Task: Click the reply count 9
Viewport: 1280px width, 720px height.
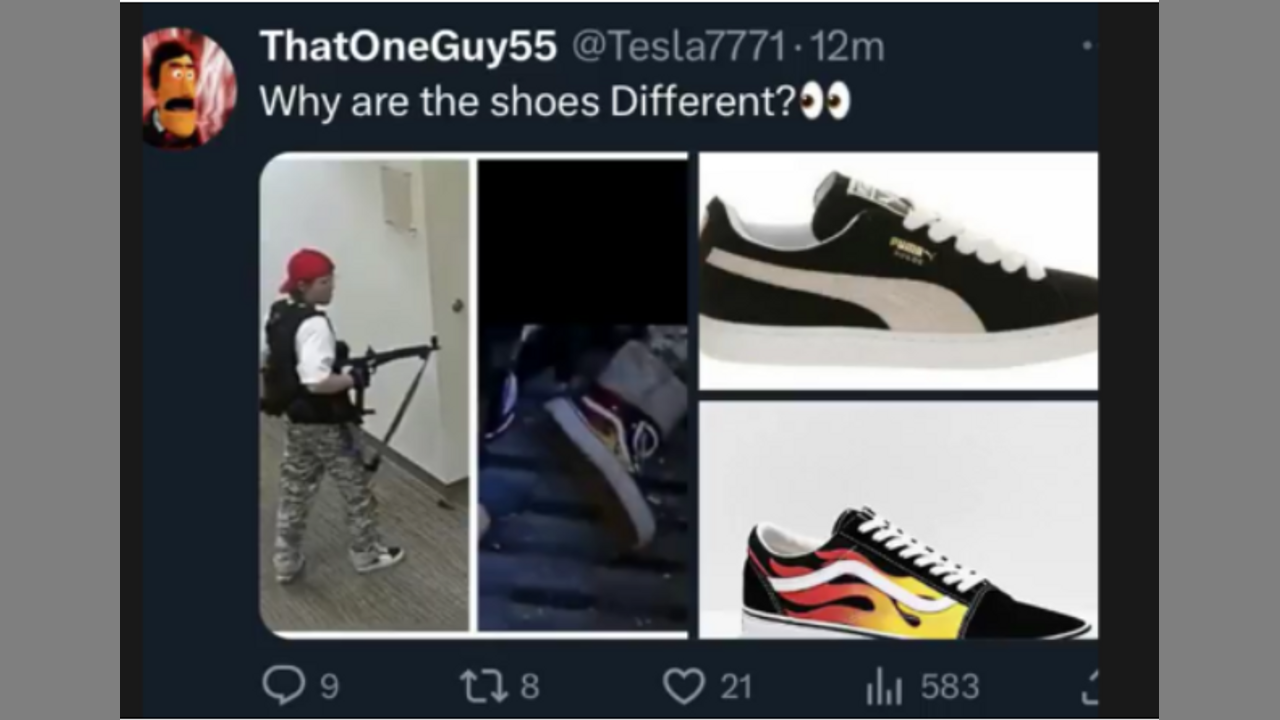Action: point(329,687)
